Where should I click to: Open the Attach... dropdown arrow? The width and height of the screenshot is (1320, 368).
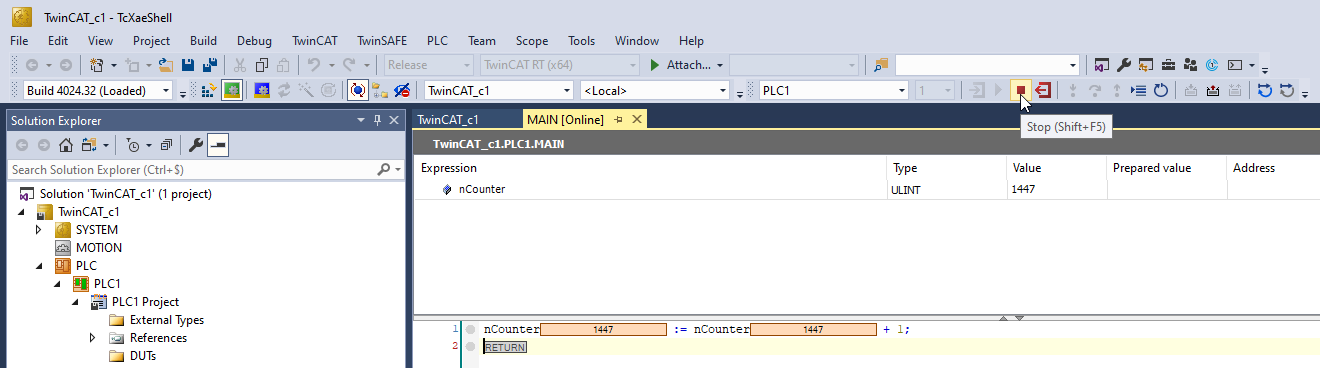click(x=720, y=65)
